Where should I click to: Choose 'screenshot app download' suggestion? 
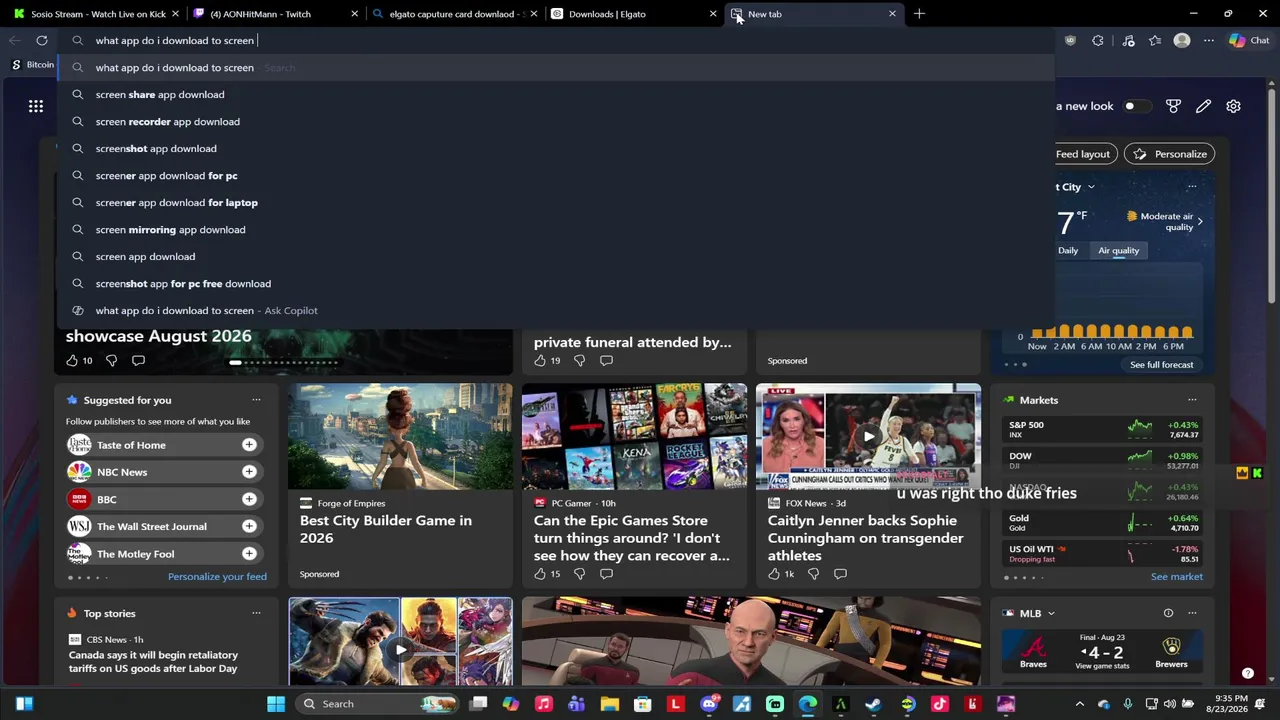click(556, 148)
